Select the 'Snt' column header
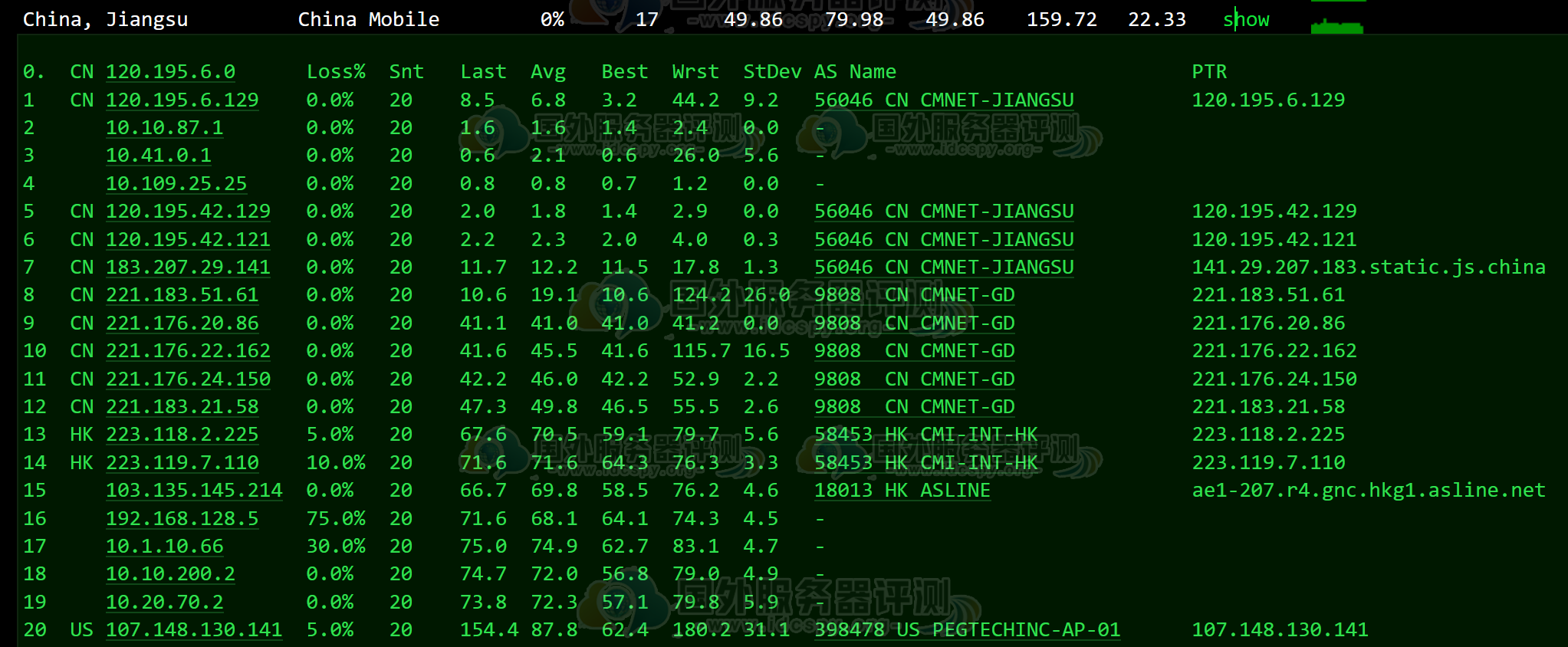The image size is (1568, 647). tap(406, 72)
